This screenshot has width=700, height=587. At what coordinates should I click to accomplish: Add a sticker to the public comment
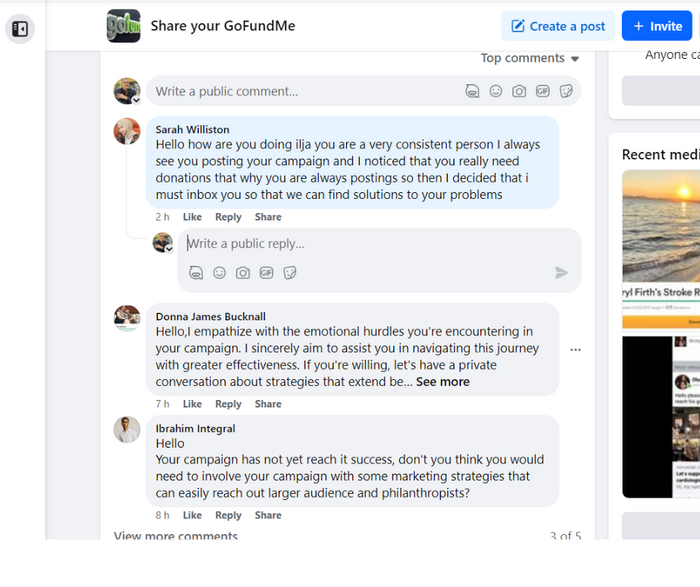[x=566, y=91]
